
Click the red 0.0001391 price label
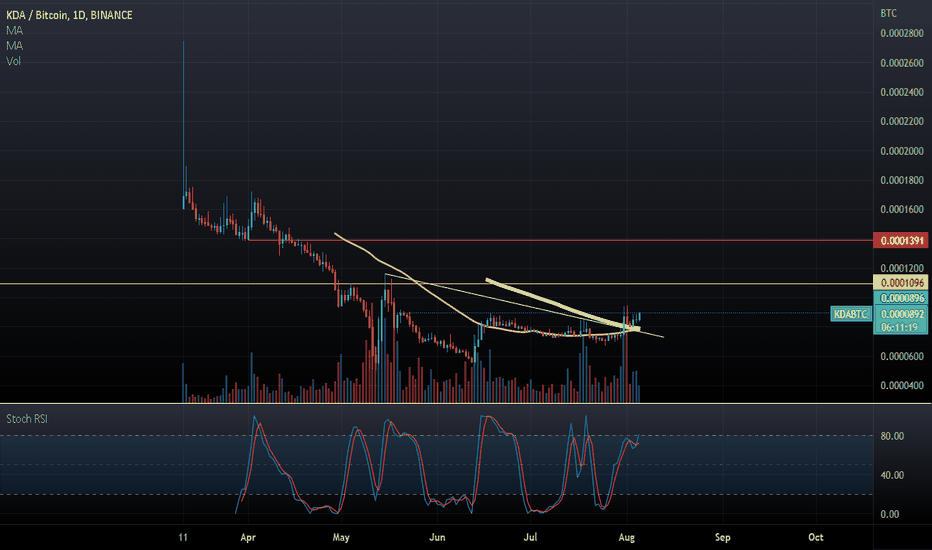902,241
